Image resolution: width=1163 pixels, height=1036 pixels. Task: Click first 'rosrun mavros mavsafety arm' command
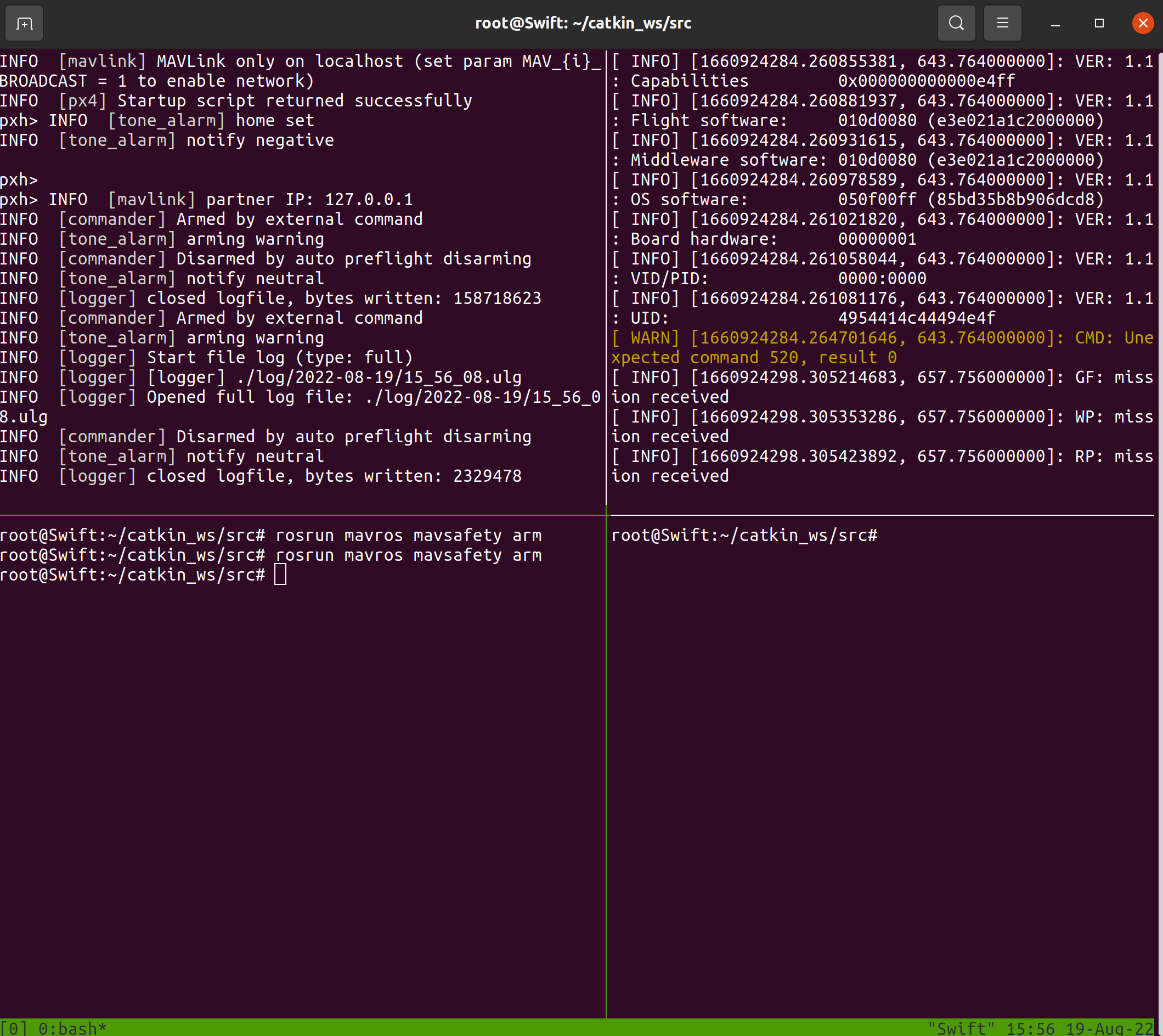tap(408, 536)
